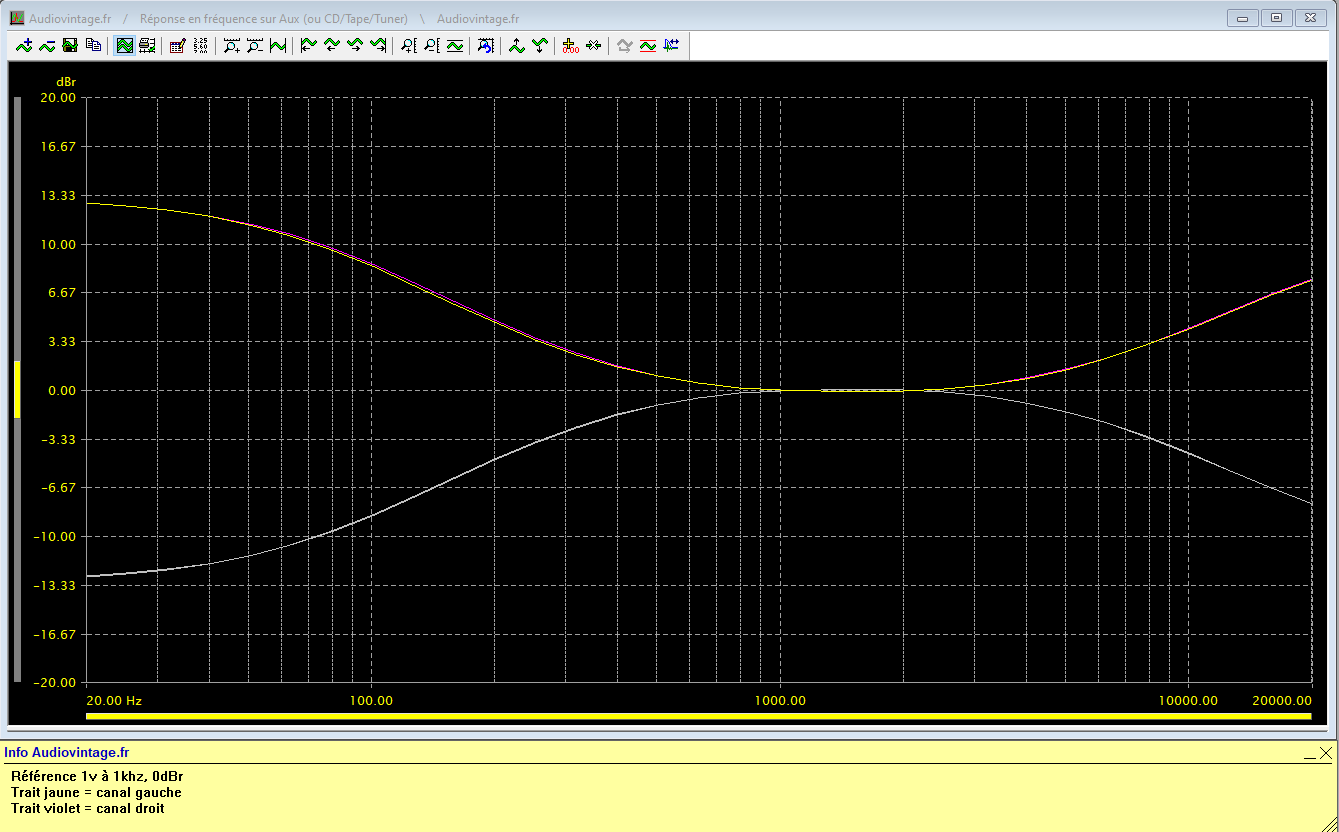Image resolution: width=1339 pixels, height=832 pixels.
Task: Click the 13.33 Y-axis value
Action: tap(57, 195)
